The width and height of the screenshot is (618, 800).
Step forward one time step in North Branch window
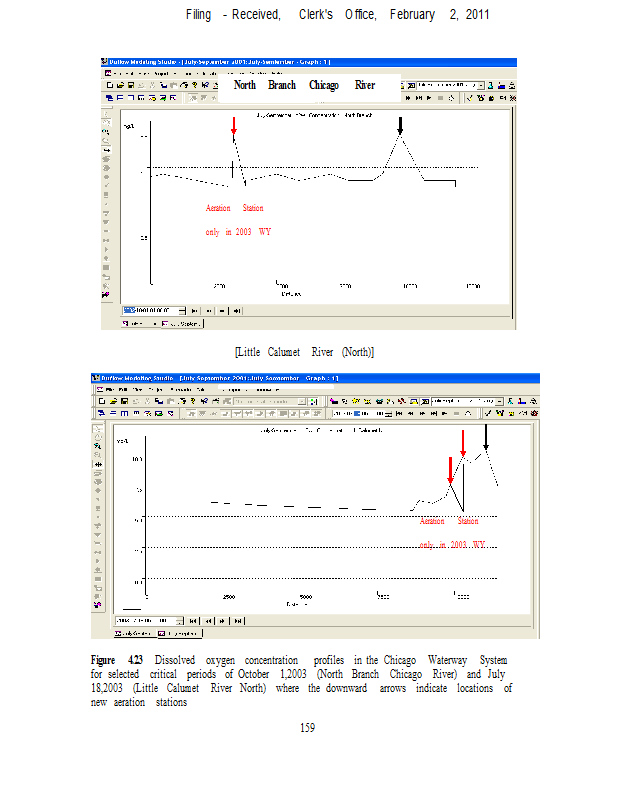[222, 310]
